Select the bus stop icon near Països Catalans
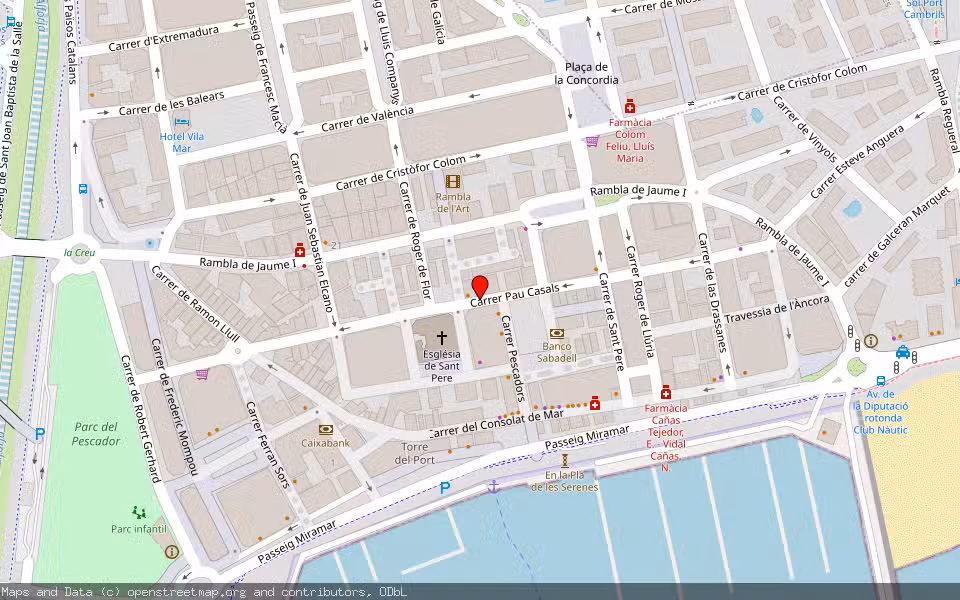The height and width of the screenshot is (600, 960). point(83,189)
